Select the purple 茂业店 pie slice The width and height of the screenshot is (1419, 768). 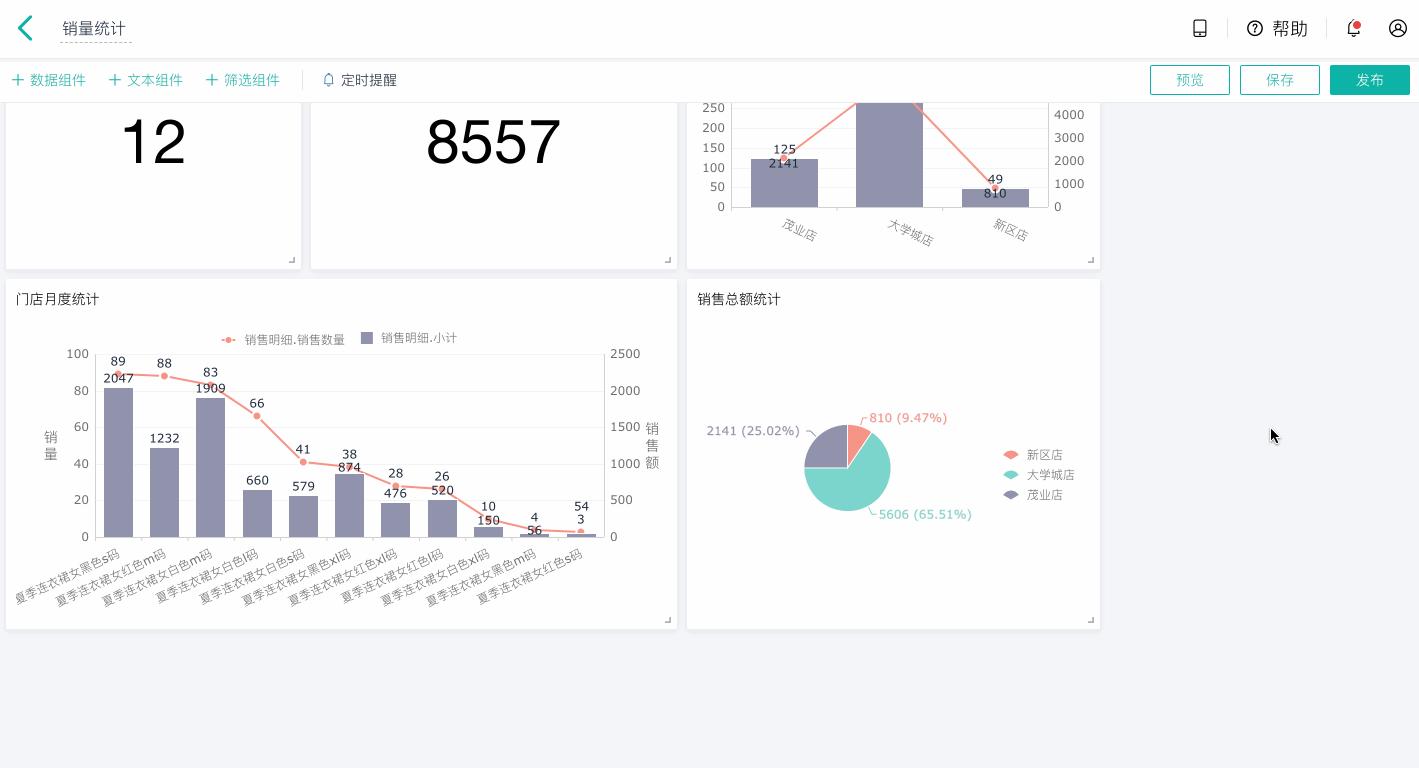pyautogui.click(x=827, y=449)
